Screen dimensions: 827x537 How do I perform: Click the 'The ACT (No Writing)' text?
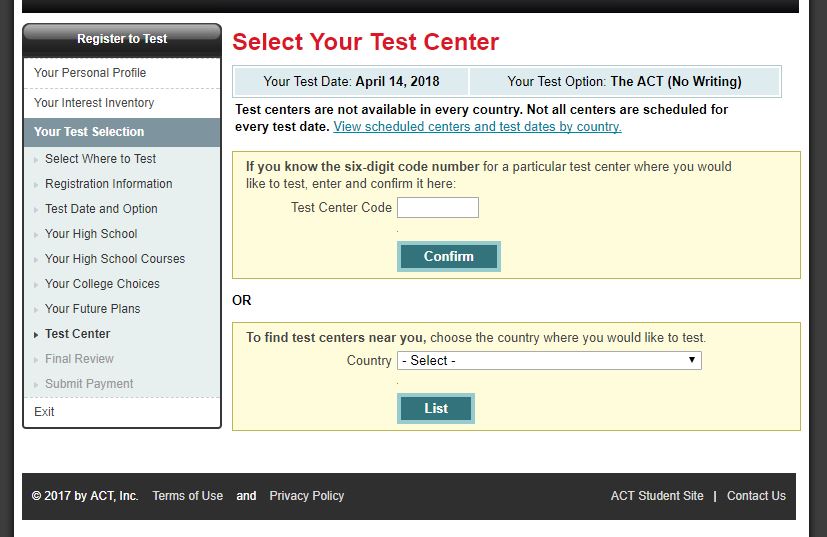[676, 82]
